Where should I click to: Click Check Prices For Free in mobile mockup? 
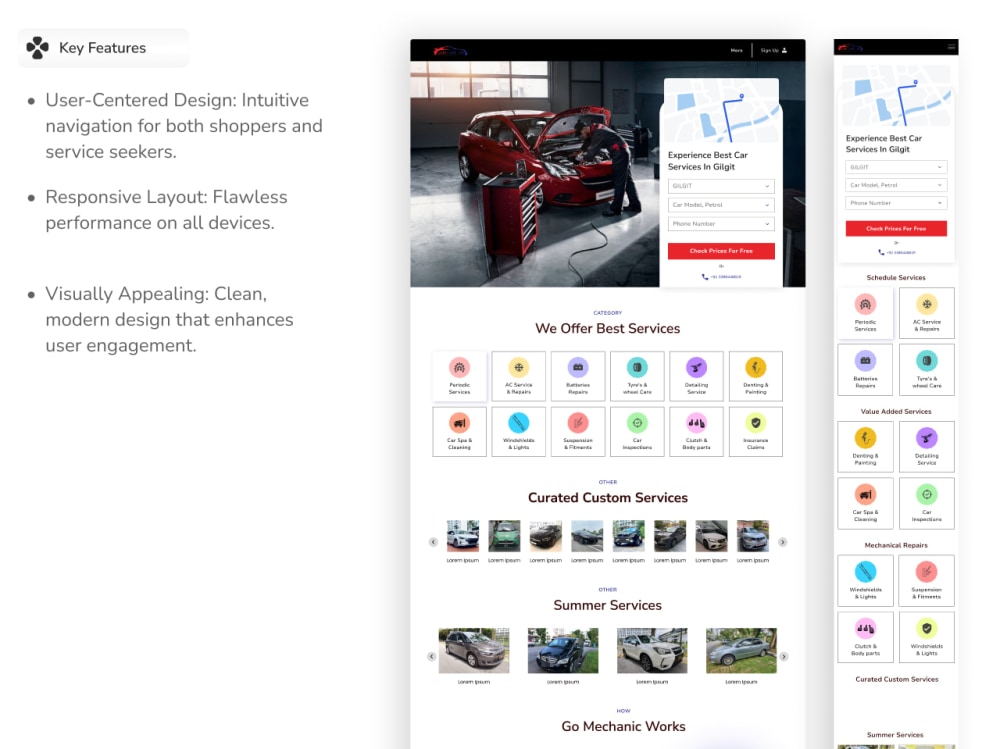tap(896, 228)
